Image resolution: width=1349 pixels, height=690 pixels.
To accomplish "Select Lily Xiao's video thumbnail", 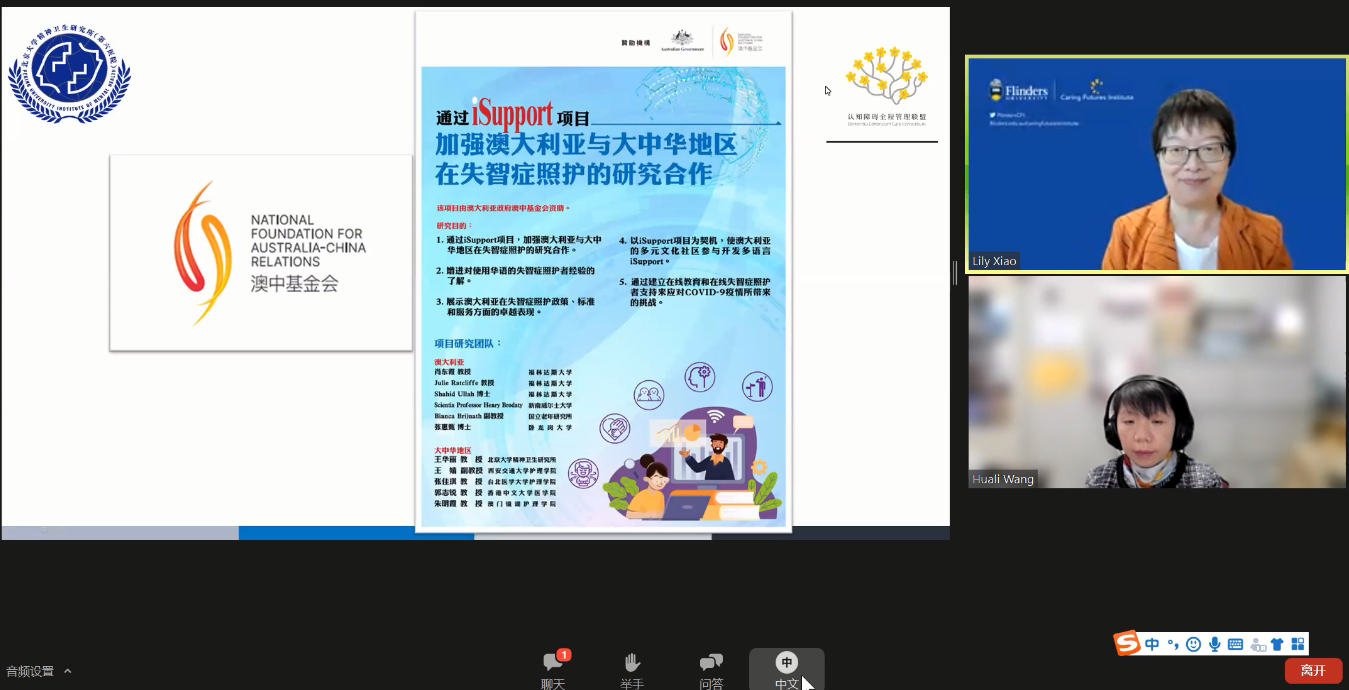I will [1156, 164].
